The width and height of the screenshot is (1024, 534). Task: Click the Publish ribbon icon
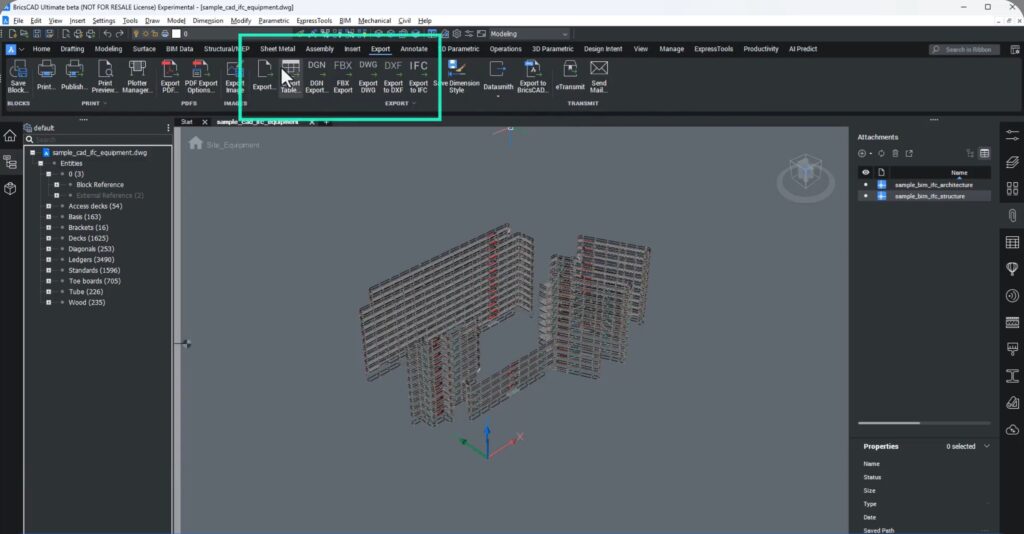pos(74,76)
